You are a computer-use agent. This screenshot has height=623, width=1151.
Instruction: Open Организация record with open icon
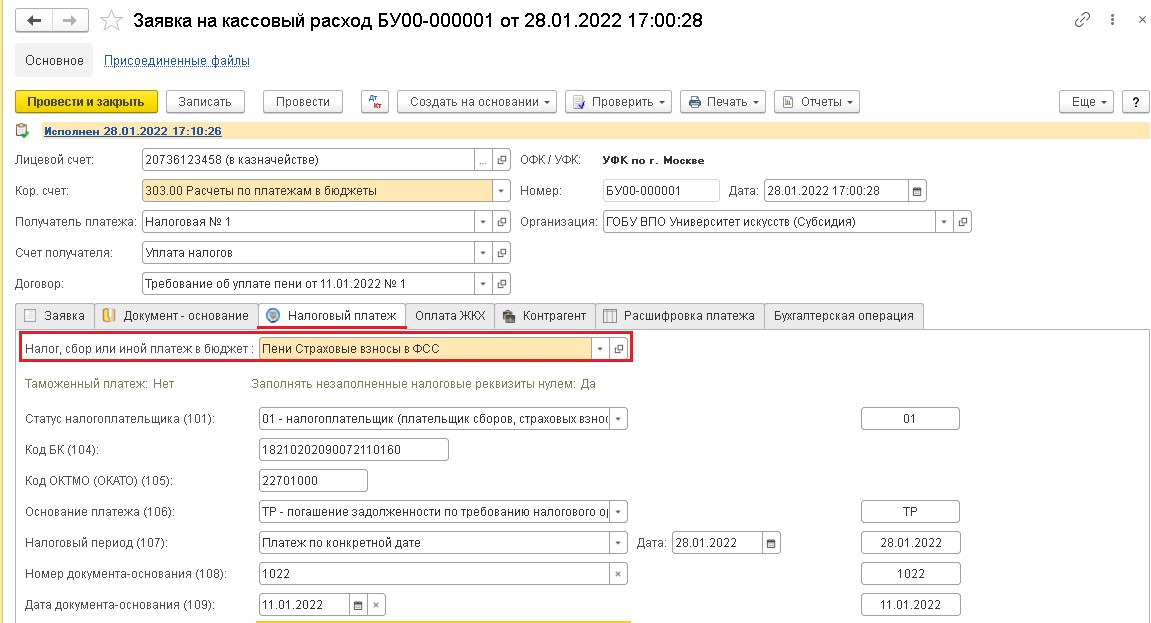click(962, 222)
